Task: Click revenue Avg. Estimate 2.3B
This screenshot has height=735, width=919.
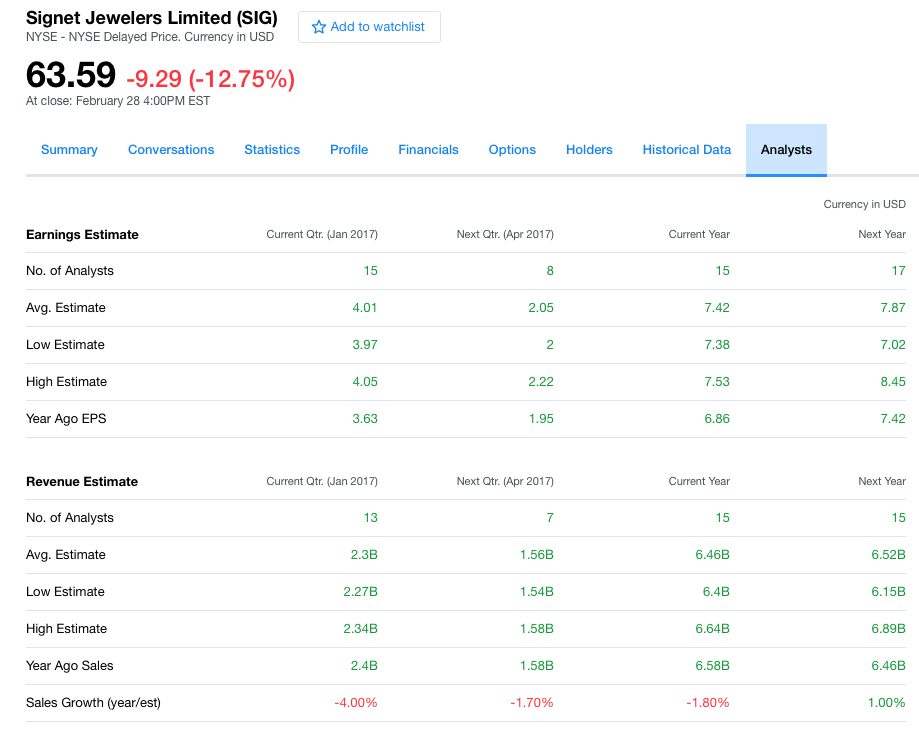Action: pyautogui.click(x=364, y=554)
